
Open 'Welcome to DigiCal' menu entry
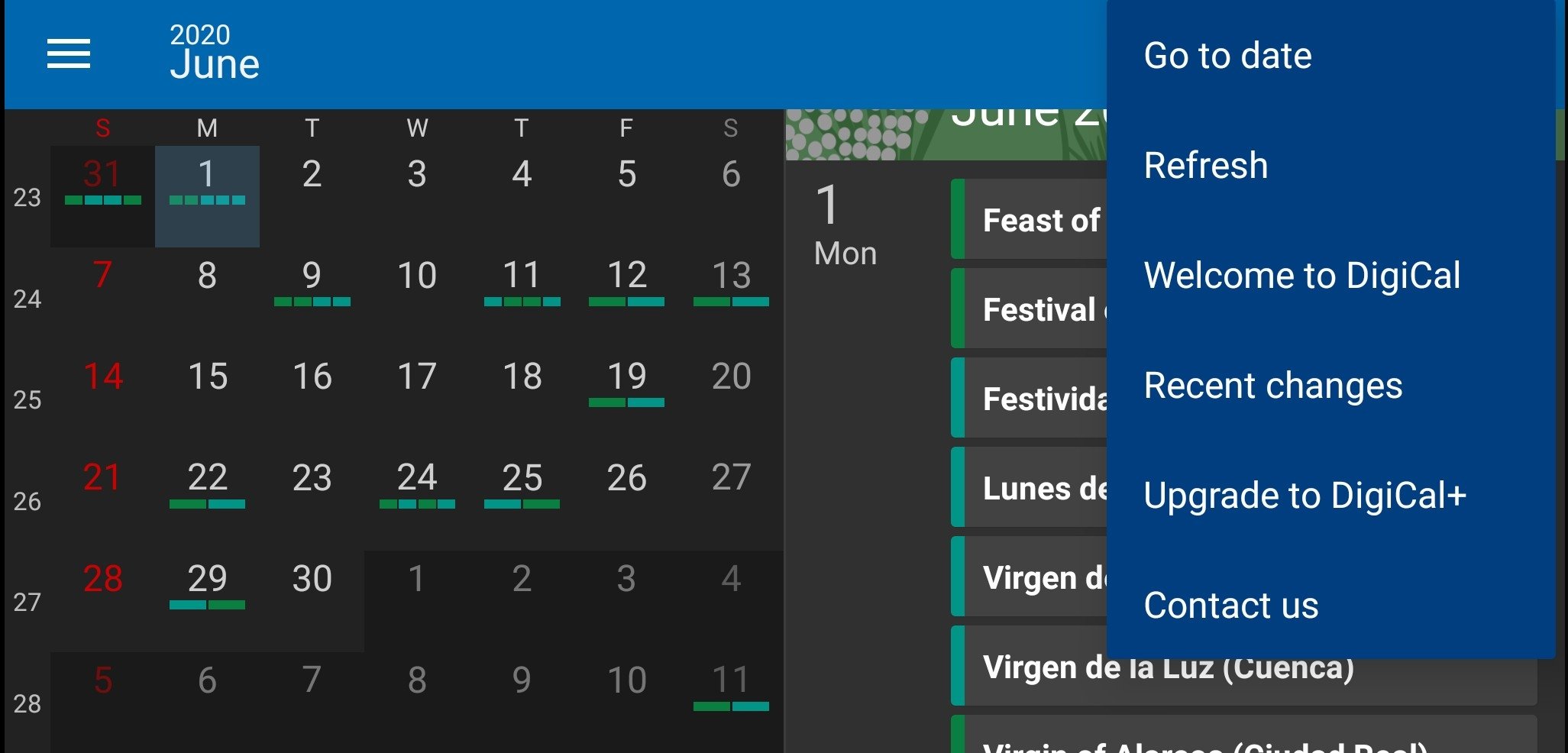(x=1301, y=276)
